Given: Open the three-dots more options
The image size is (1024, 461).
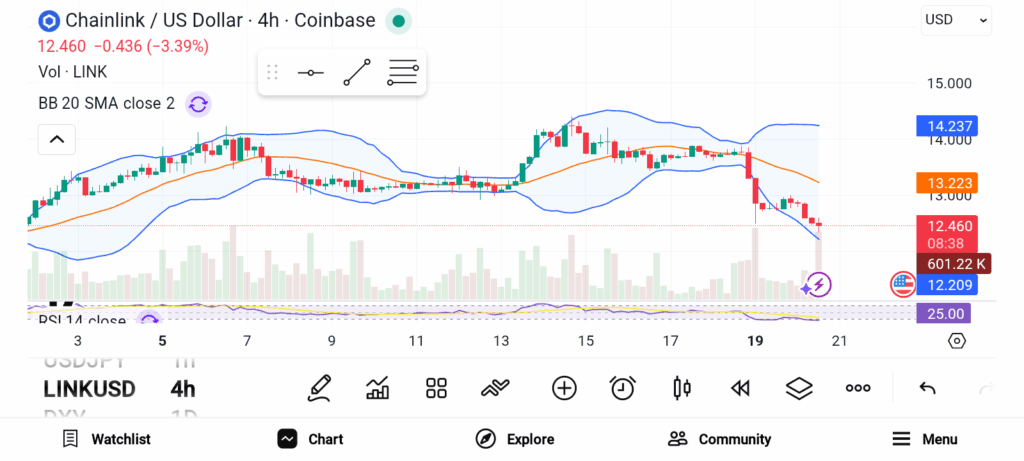Looking at the screenshot, I should (858, 388).
